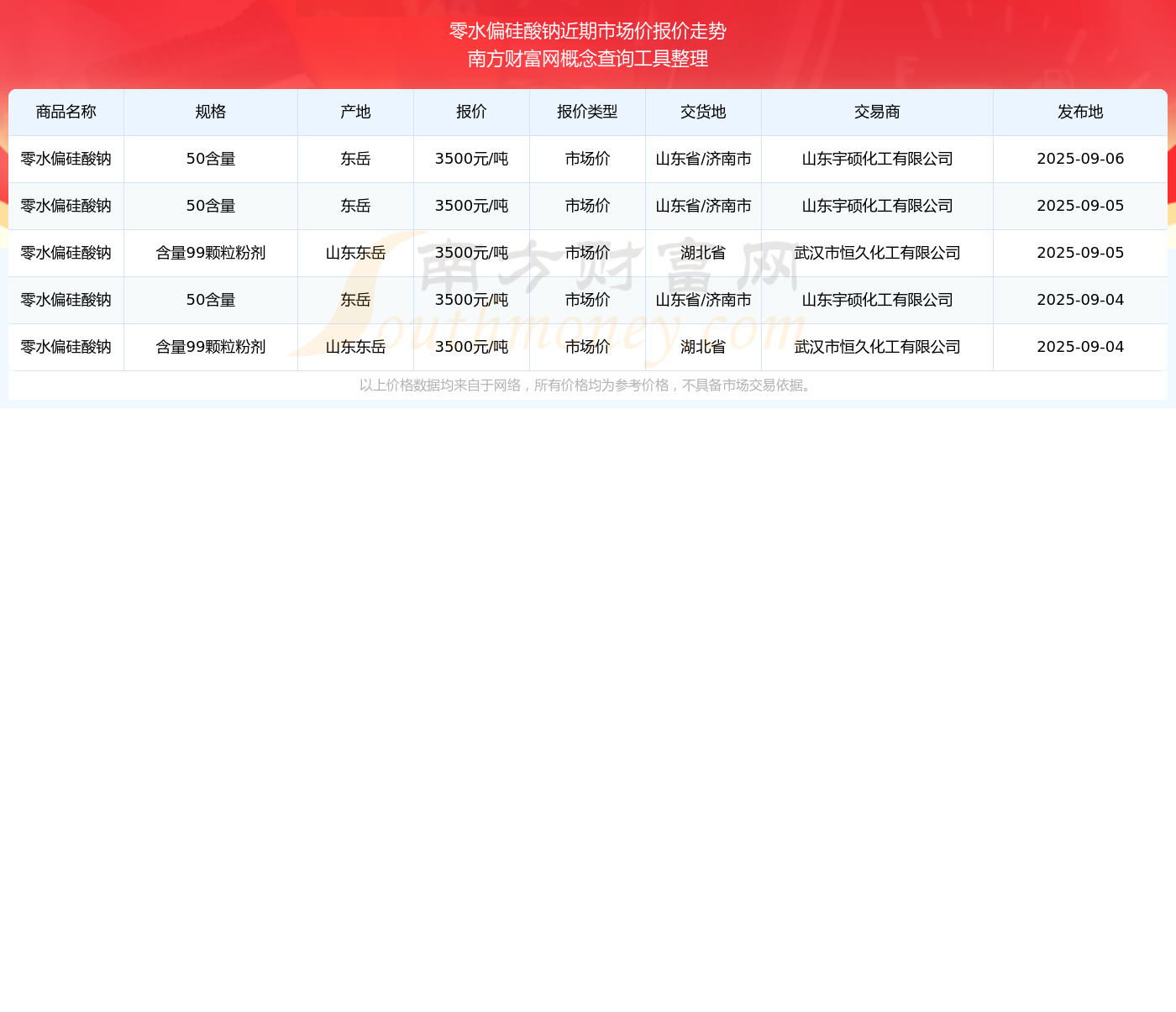
Task: Select the '商品名称' column header
Action: tap(66, 112)
